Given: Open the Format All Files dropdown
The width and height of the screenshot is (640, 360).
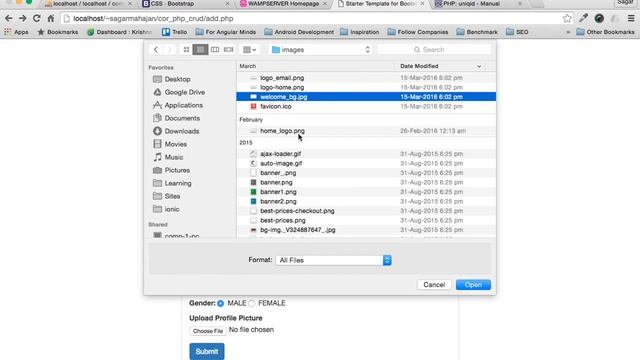Looking at the screenshot, I should click(333, 260).
